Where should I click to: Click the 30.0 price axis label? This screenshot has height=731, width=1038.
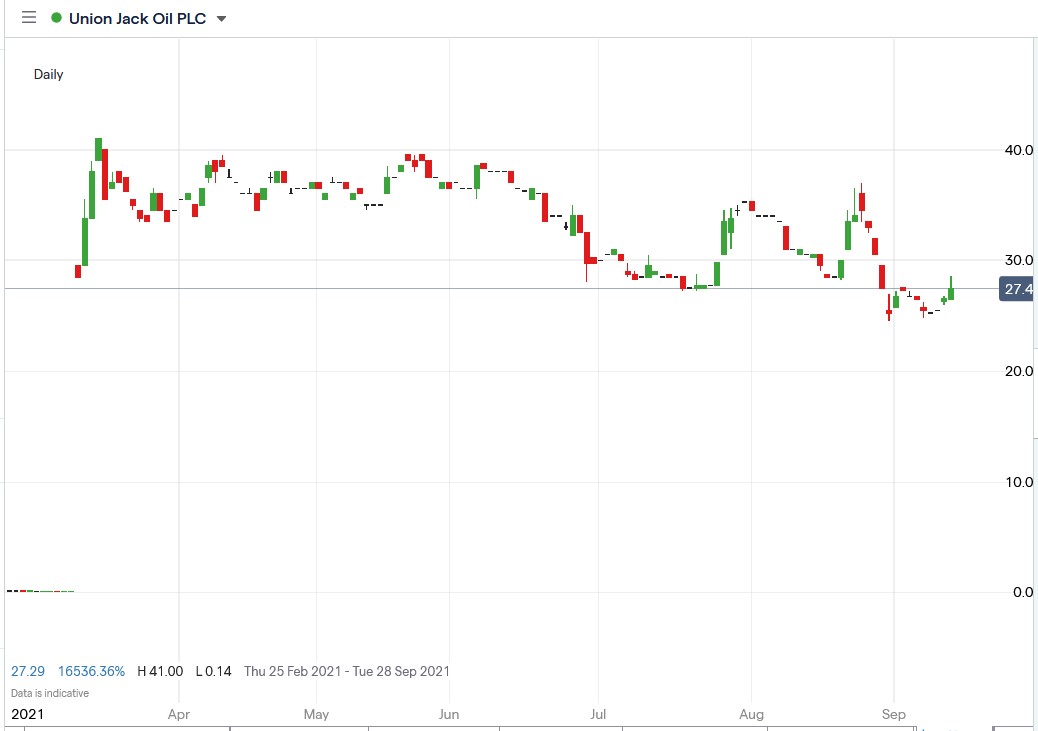1019,261
